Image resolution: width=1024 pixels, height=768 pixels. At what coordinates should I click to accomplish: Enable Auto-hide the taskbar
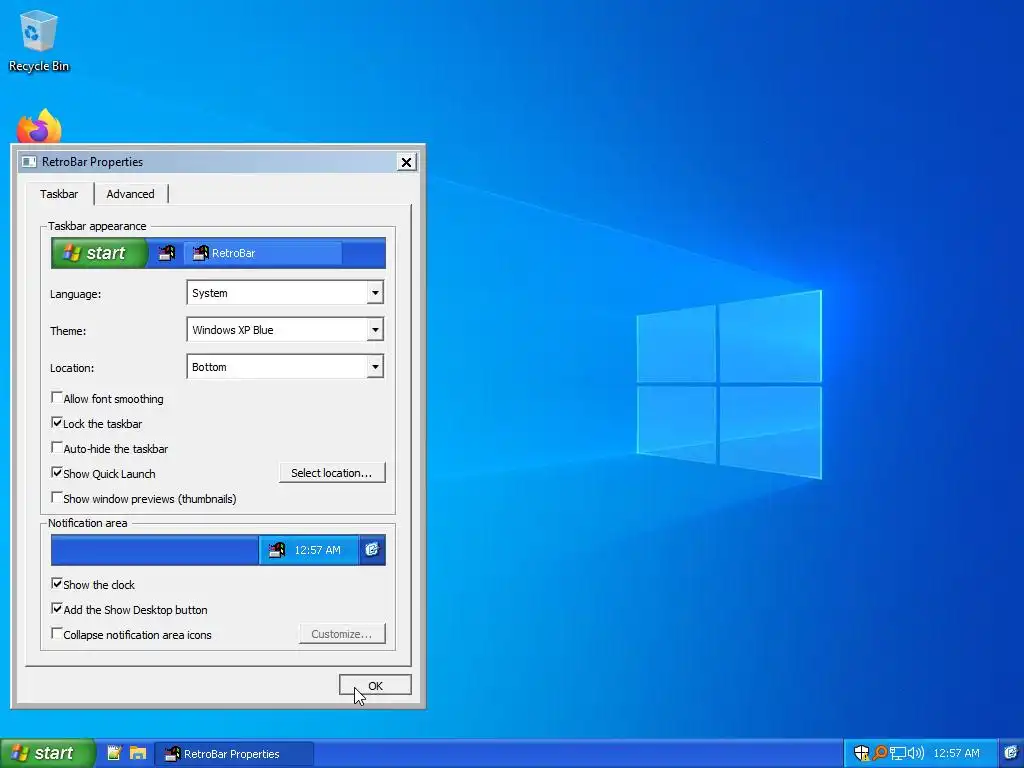click(x=57, y=448)
